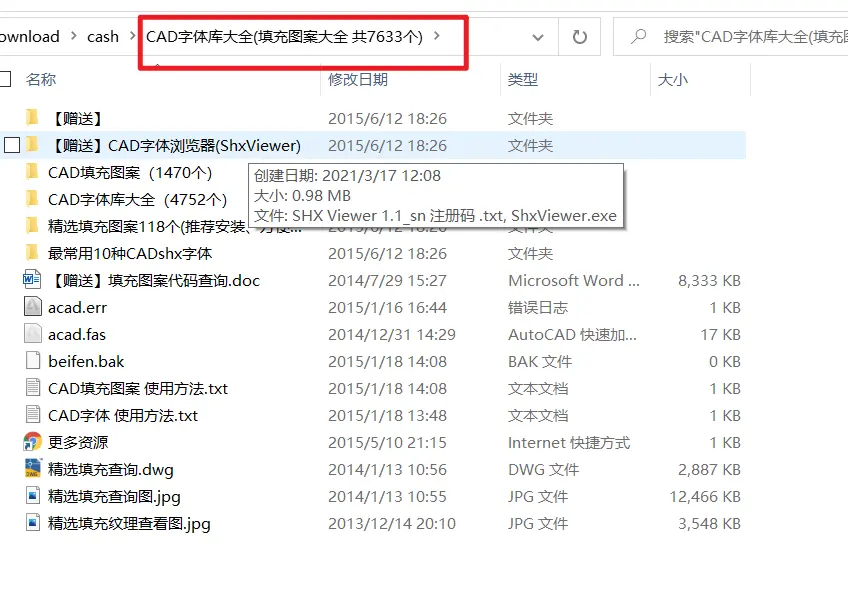
Task: Select the CAD字体 使用方法.txt name
Action: pos(123,416)
